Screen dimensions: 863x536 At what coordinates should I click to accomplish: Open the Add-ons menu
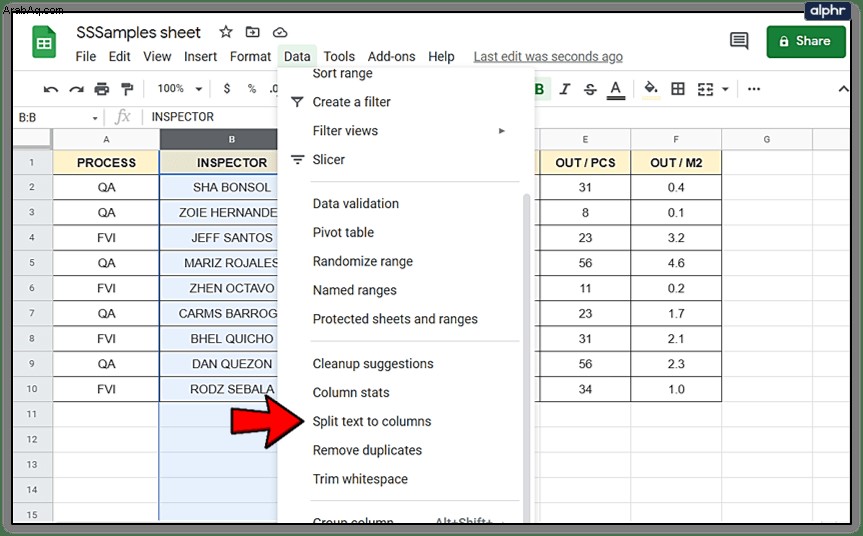(391, 57)
